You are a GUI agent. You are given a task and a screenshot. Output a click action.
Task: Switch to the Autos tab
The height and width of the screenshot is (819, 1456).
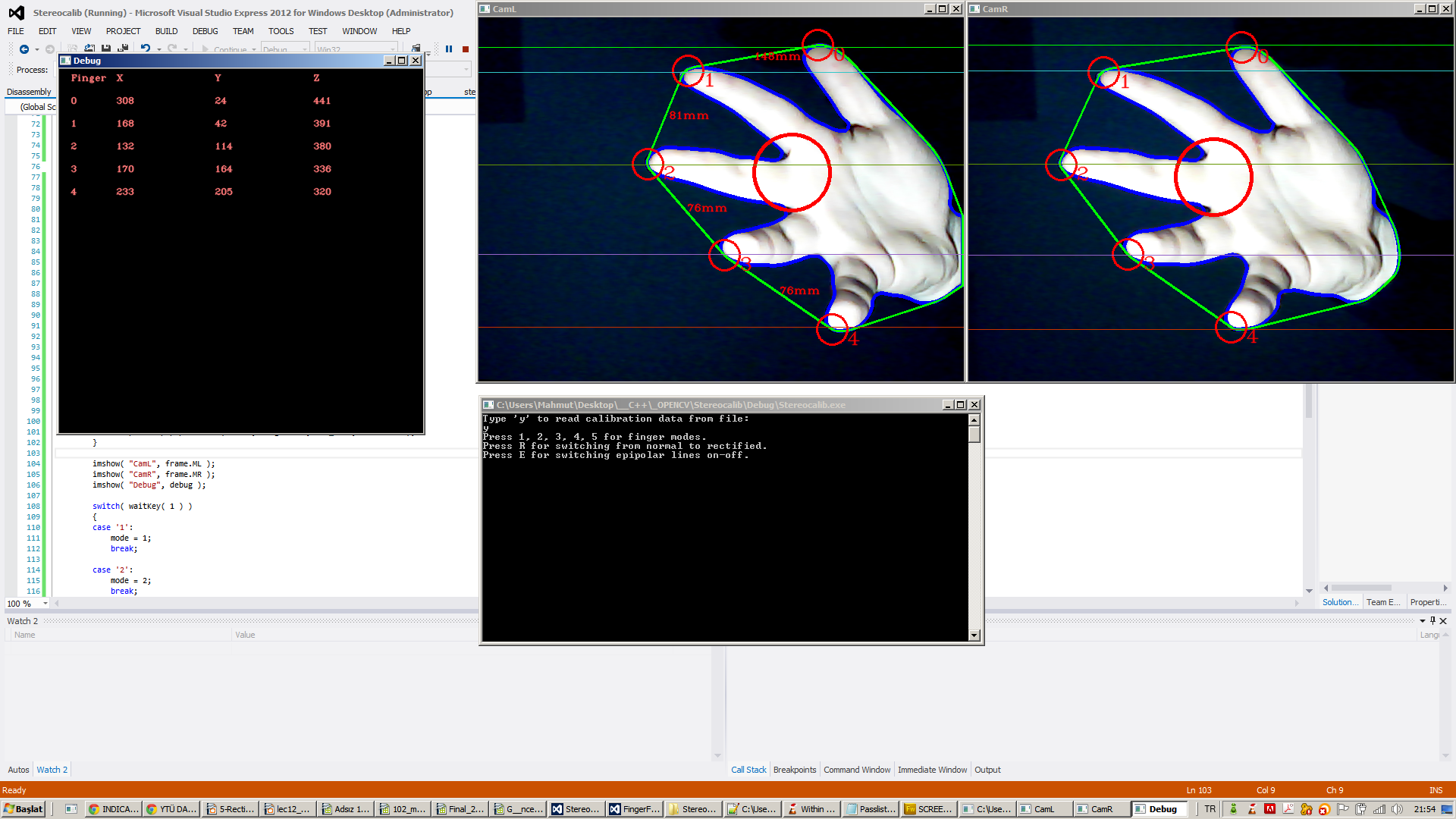point(18,770)
